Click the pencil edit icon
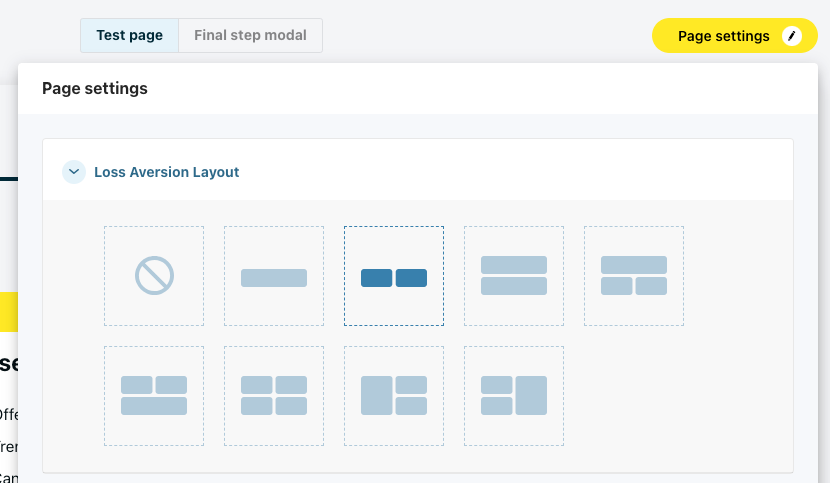This screenshot has height=483, width=830. (x=792, y=36)
